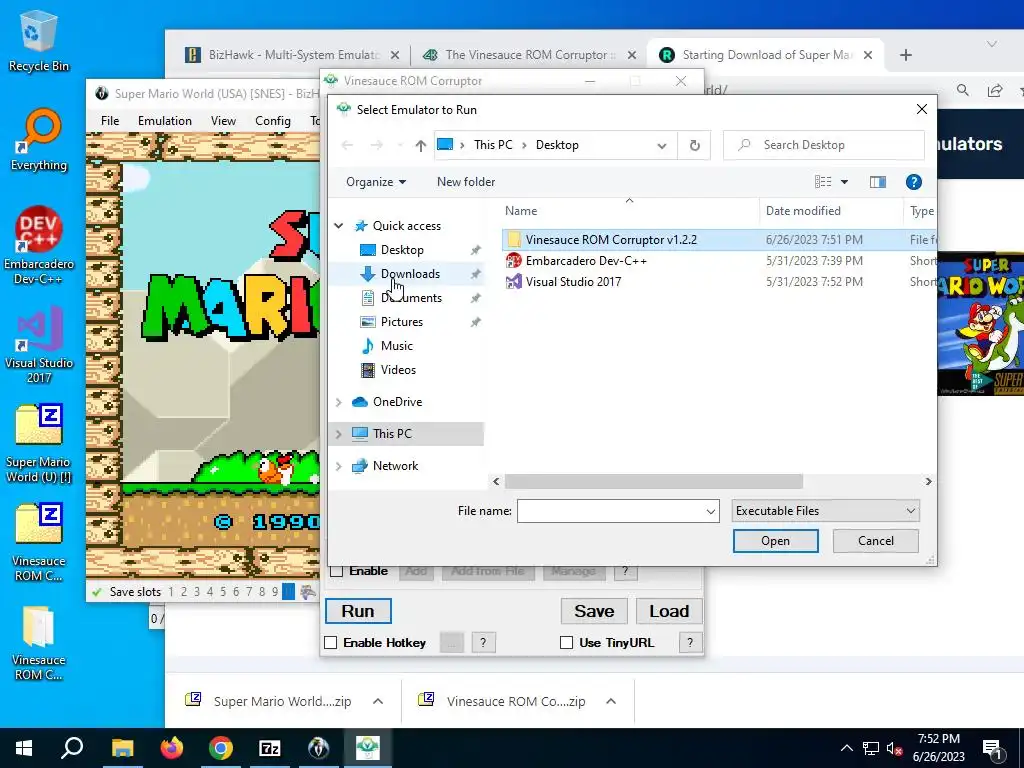
Task: Click the controller icon in BizHawk status bar
Action: (308, 592)
